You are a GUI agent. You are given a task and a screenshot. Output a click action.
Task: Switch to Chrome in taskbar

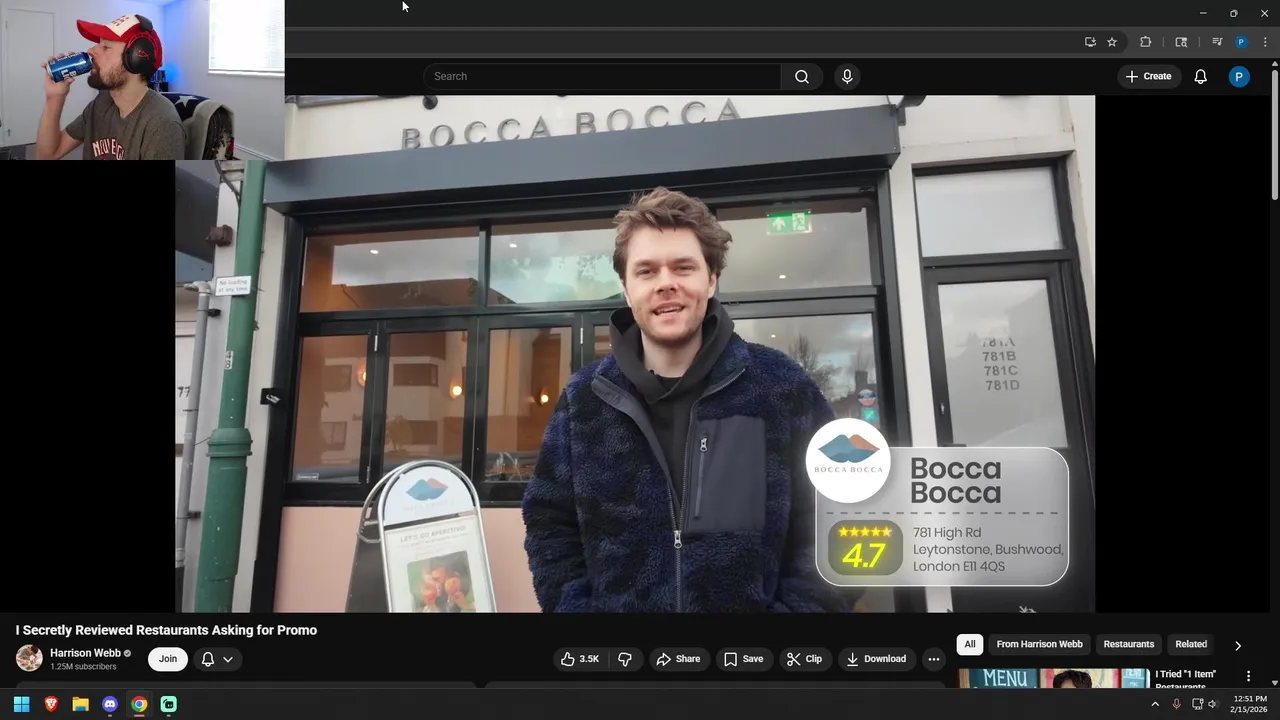pyautogui.click(x=139, y=704)
